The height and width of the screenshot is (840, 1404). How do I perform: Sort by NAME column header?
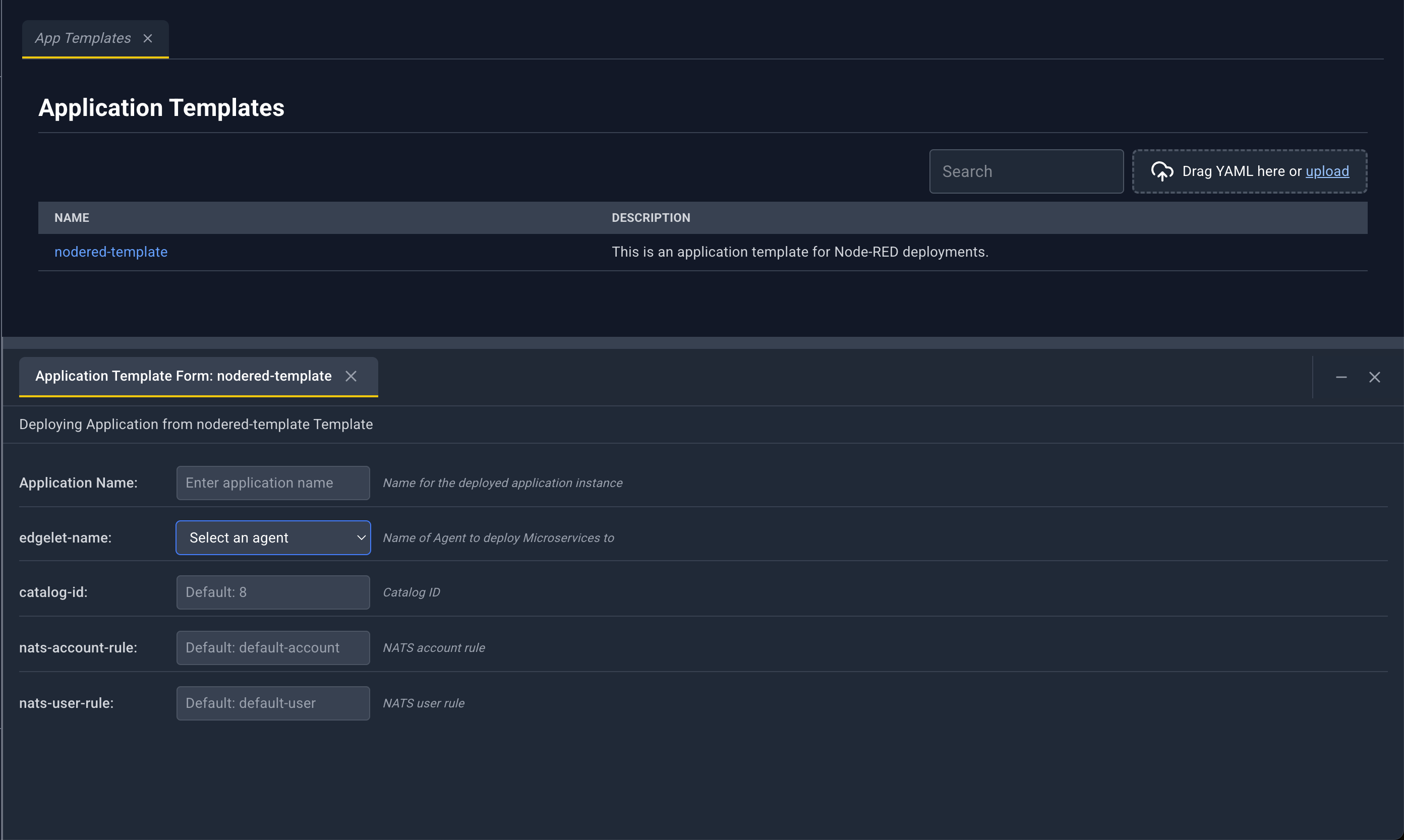pyautogui.click(x=72, y=218)
